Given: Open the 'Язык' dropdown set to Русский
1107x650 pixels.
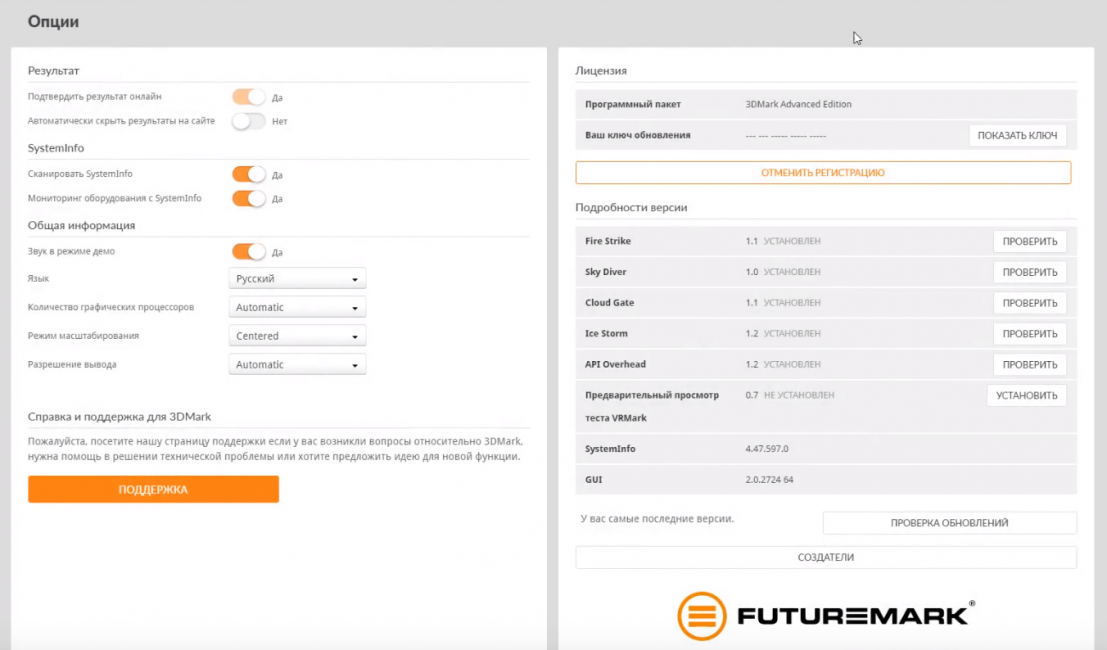Looking at the screenshot, I should point(297,279).
